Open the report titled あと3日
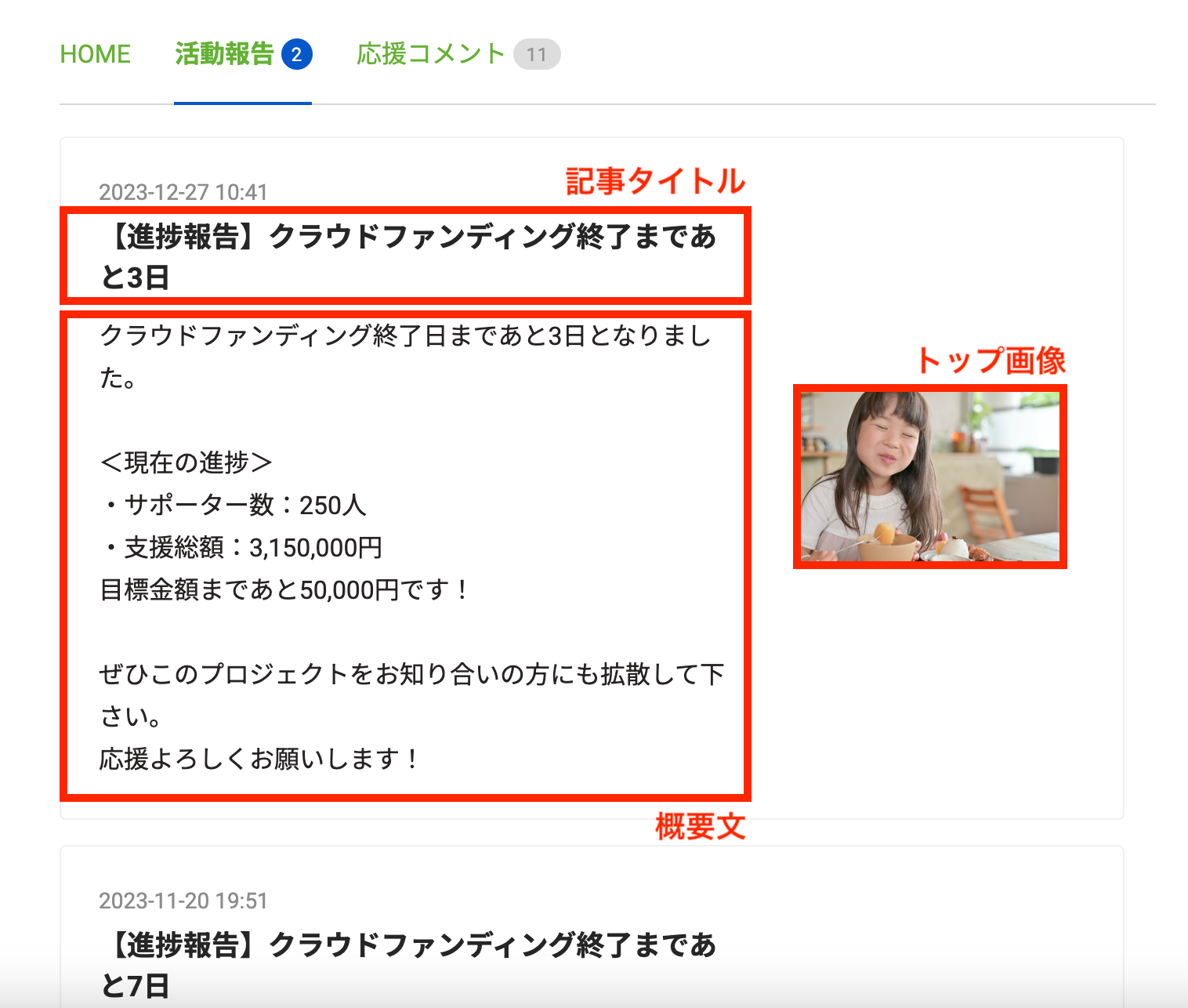The width and height of the screenshot is (1188, 1008). [407, 256]
